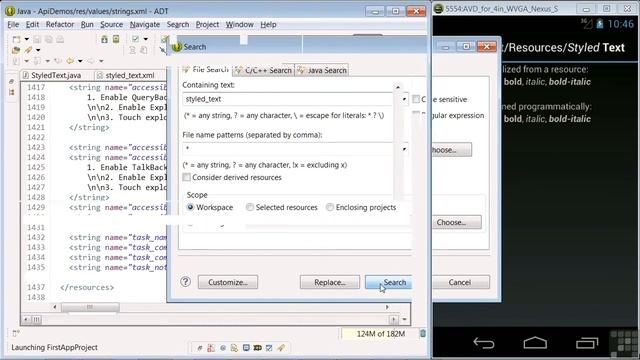Screen dimensions: 640x360
Task: Tap the emulator Recent Apps button
Action: coord(587,343)
